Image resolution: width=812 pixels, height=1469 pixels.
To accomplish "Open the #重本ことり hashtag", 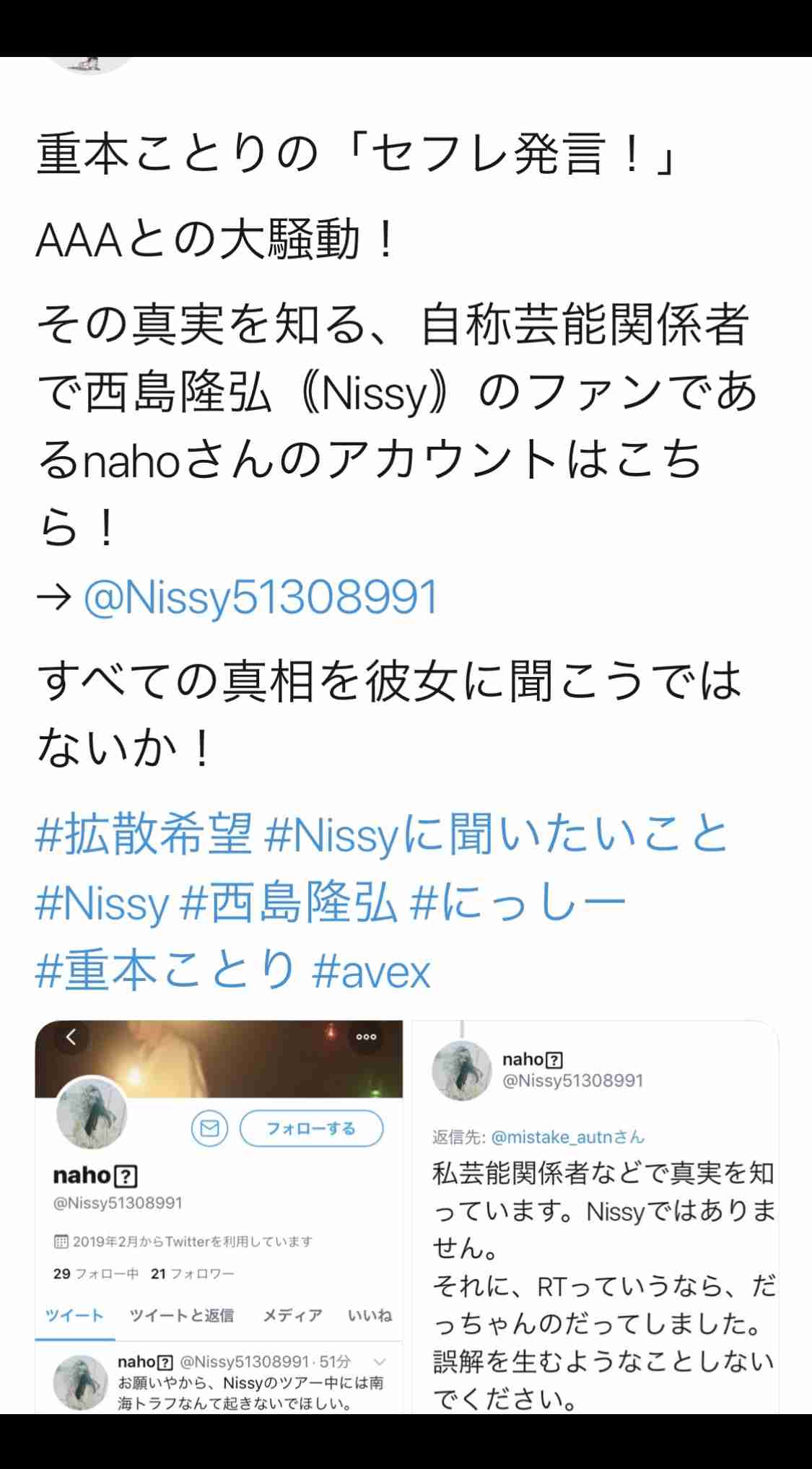I will [x=167, y=971].
